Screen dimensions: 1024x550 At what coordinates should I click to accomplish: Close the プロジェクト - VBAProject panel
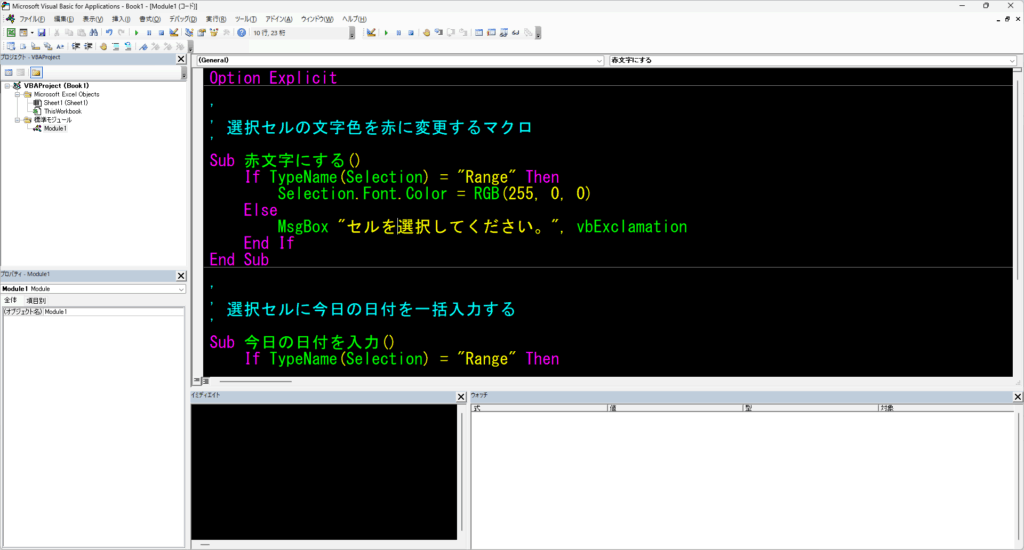pyautogui.click(x=181, y=59)
